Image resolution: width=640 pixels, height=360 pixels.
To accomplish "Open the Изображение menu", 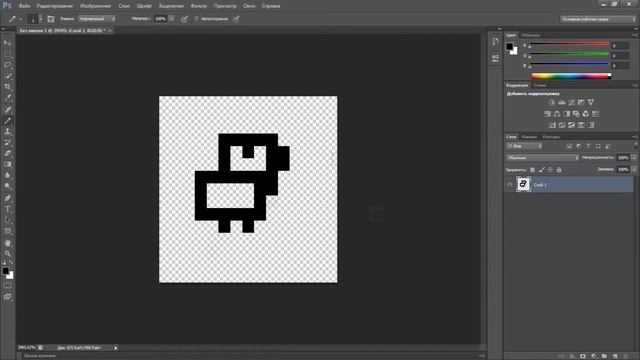I will pos(96,6).
